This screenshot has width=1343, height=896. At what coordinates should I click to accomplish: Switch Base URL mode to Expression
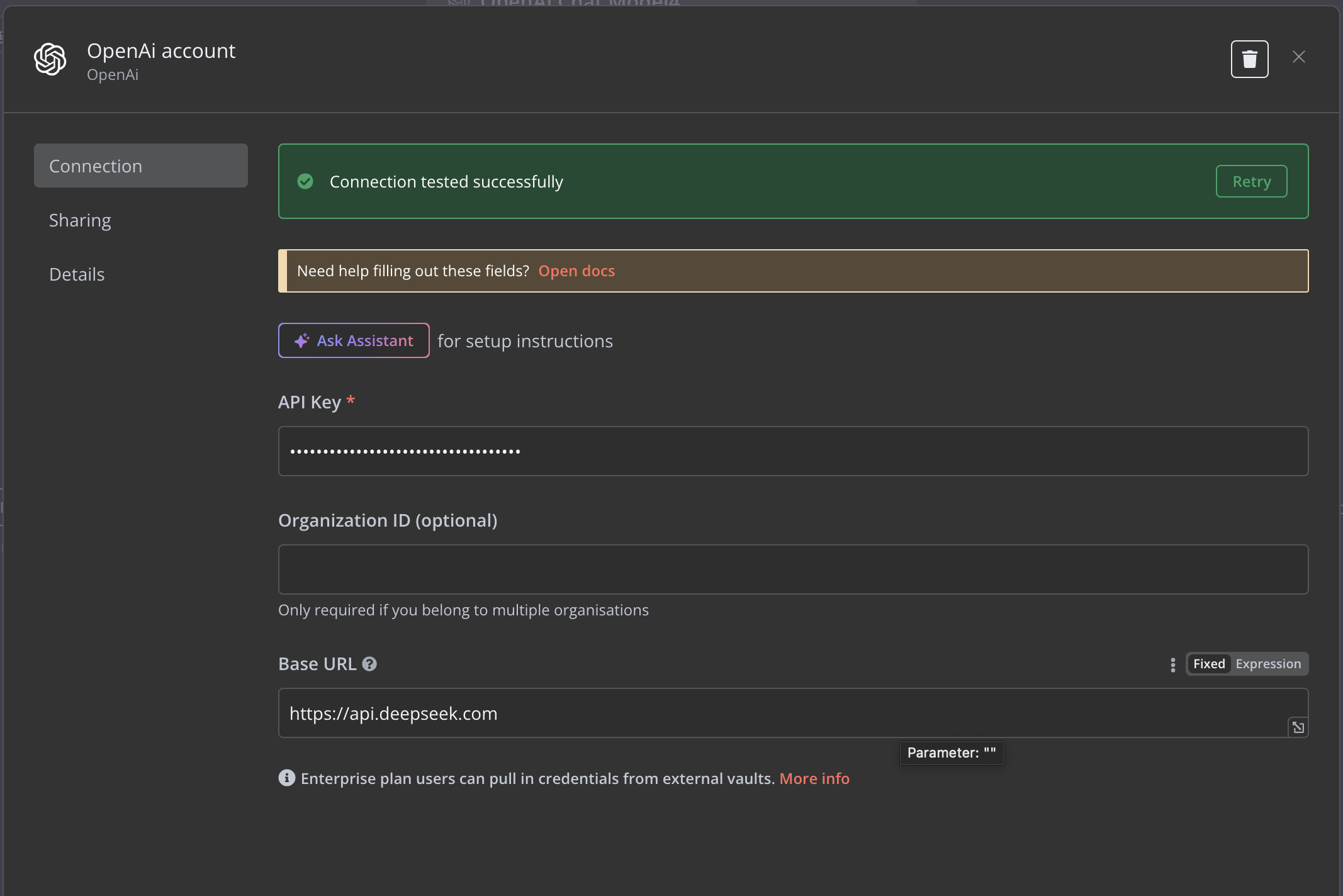[1267, 664]
